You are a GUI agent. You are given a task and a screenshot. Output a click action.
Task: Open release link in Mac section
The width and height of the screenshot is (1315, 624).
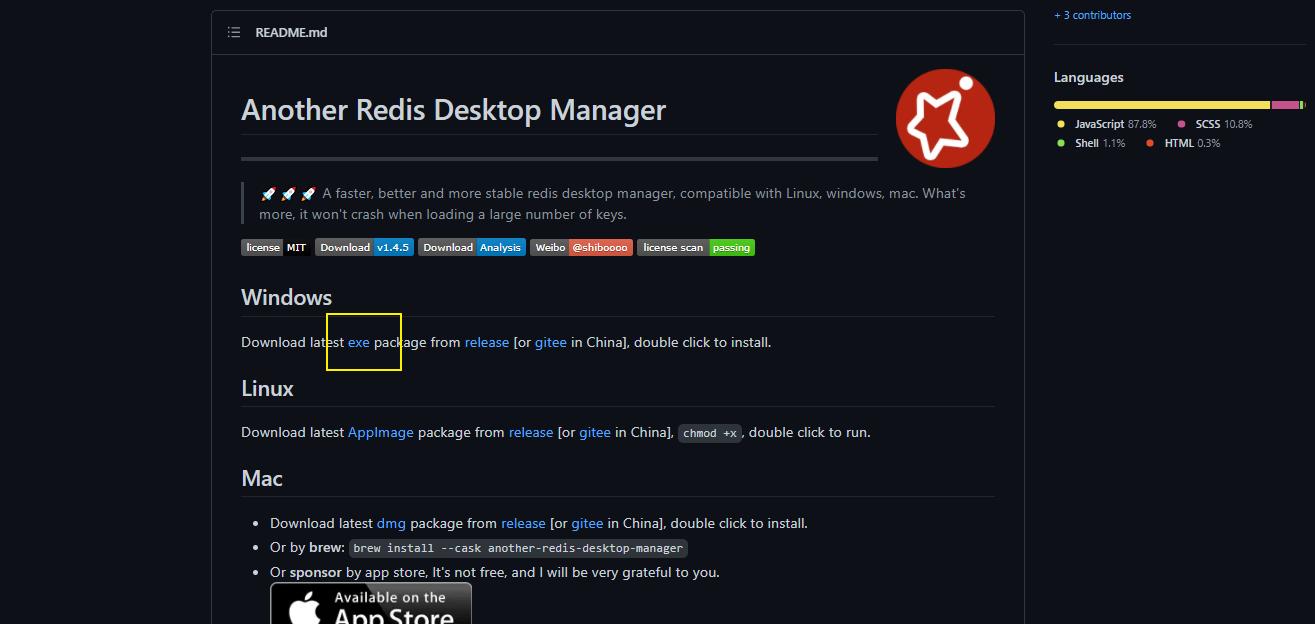(523, 523)
